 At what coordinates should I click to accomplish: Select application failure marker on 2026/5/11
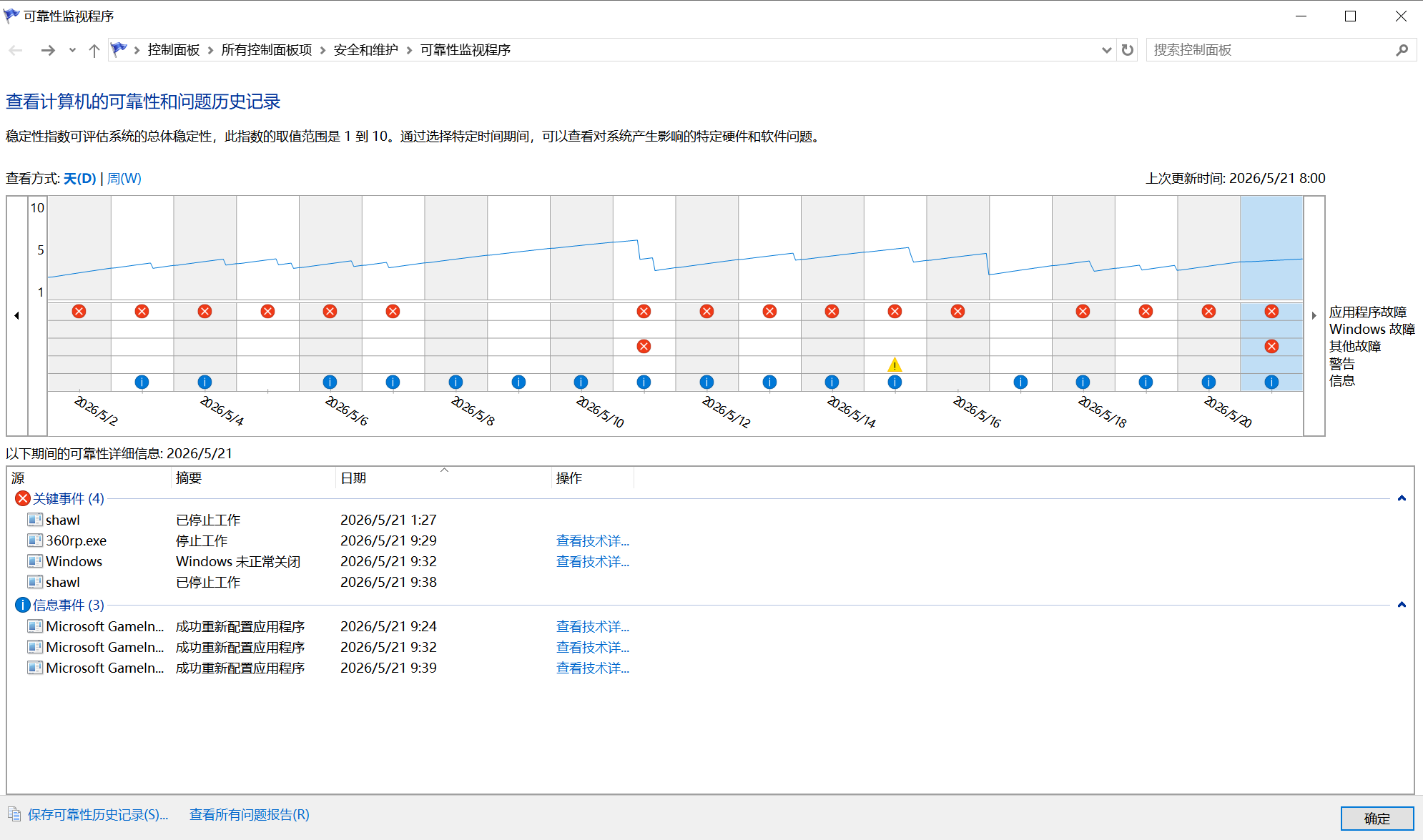pyautogui.click(x=644, y=311)
